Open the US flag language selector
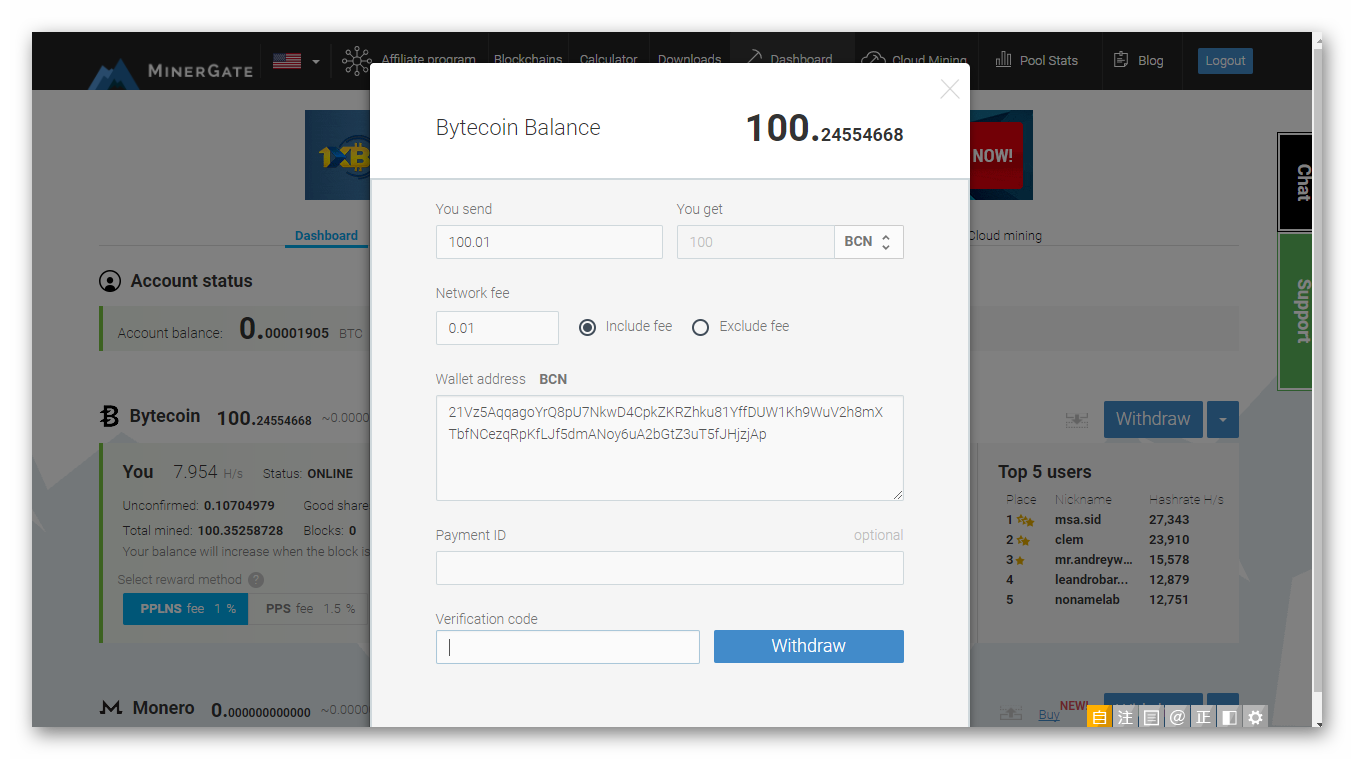The image size is (1354, 759). [x=296, y=61]
